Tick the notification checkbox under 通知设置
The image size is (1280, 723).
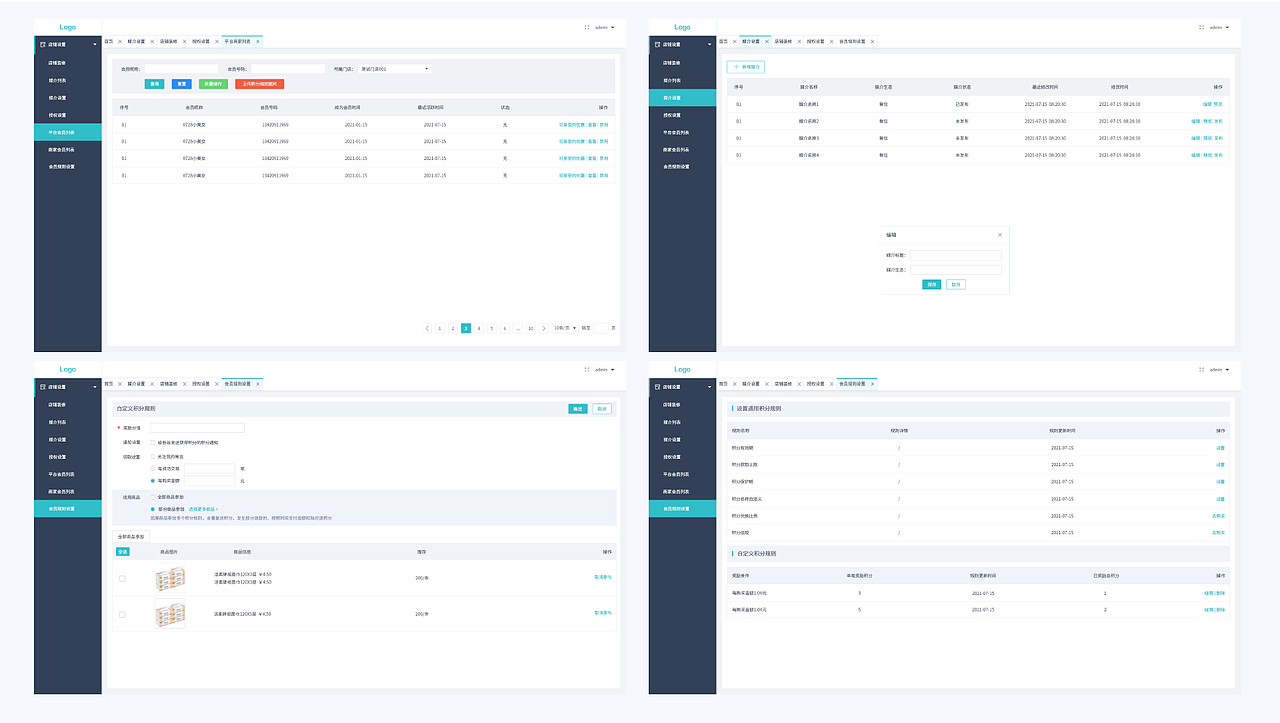152,441
